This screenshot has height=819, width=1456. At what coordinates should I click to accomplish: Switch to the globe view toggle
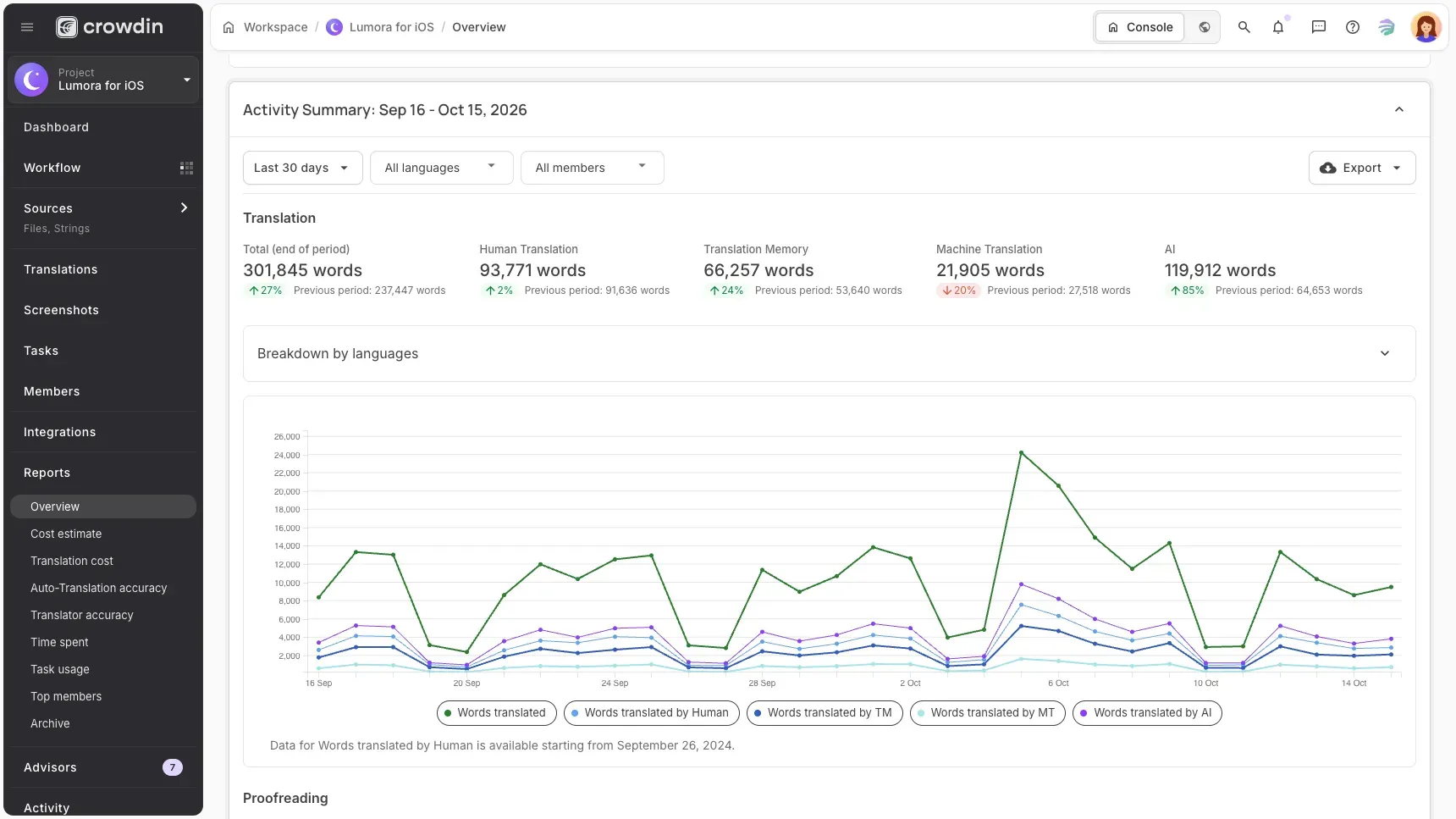1204,27
